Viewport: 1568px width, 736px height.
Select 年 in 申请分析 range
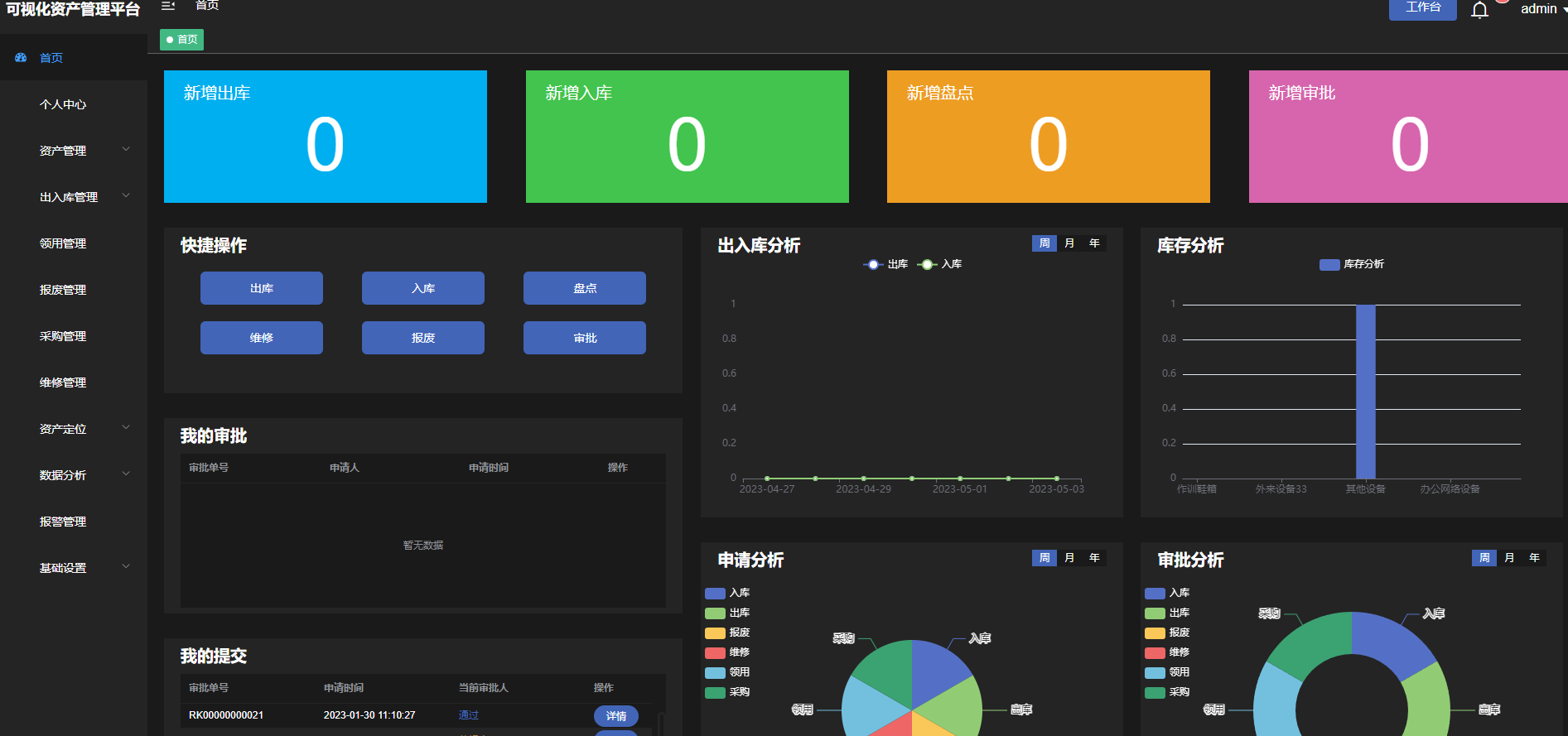(x=1094, y=558)
